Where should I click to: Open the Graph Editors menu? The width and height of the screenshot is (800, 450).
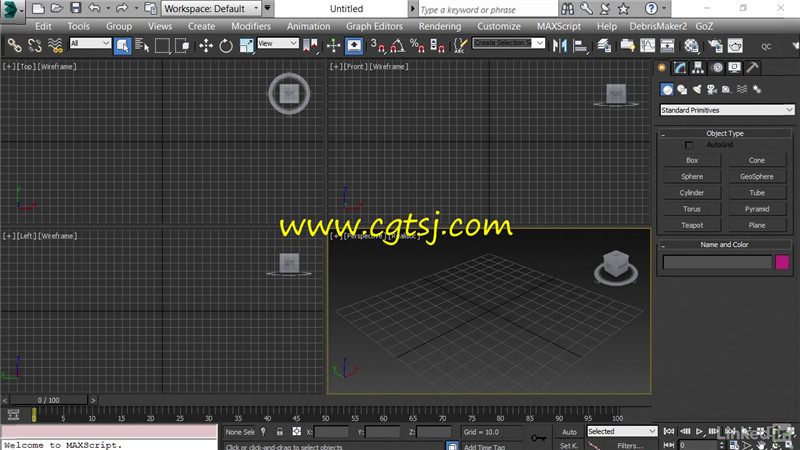point(374,26)
